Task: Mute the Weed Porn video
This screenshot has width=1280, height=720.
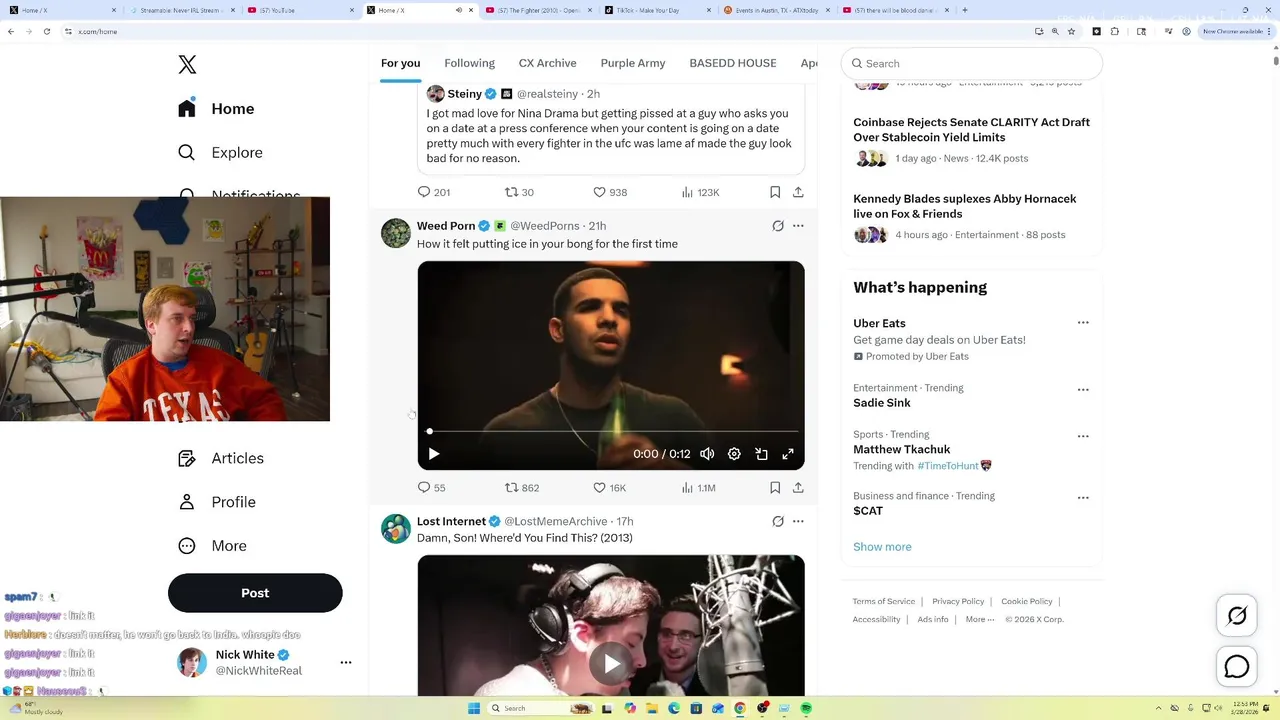Action: pyautogui.click(x=707, y=454)
